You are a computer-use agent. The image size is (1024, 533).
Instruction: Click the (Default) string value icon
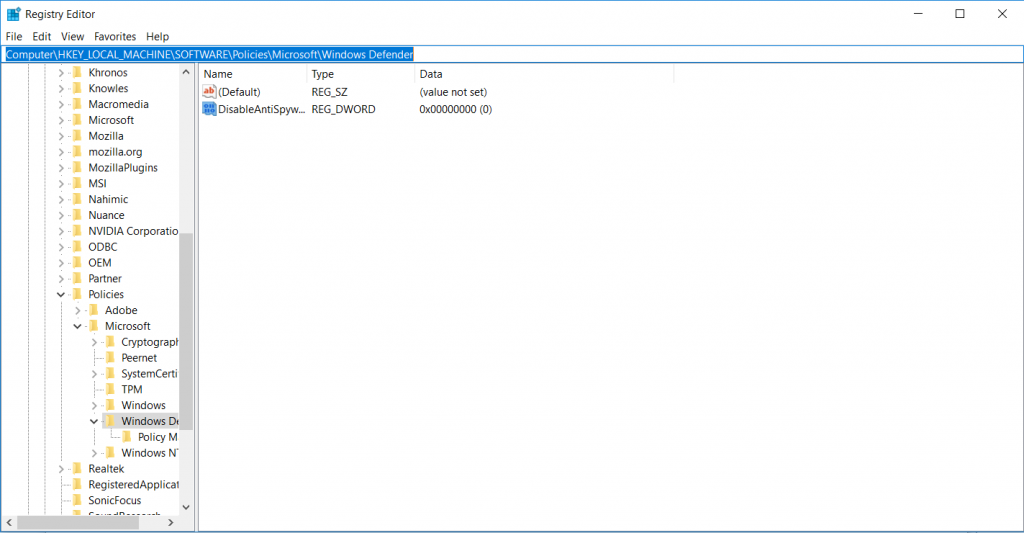[x=209, y=91]
